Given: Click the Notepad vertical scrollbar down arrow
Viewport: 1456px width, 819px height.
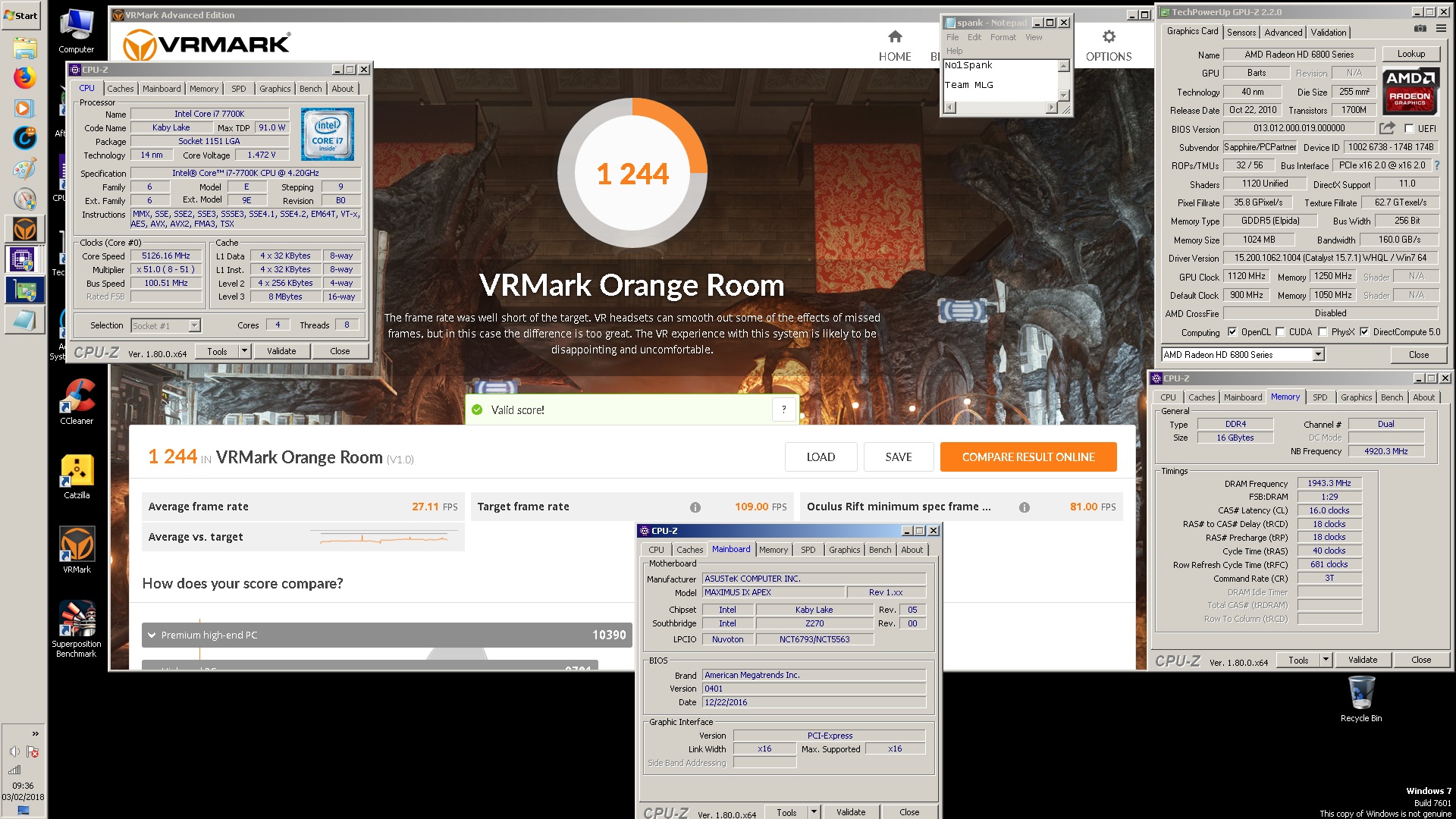Looking at the screenshot, I should [x=1063, y=95].
